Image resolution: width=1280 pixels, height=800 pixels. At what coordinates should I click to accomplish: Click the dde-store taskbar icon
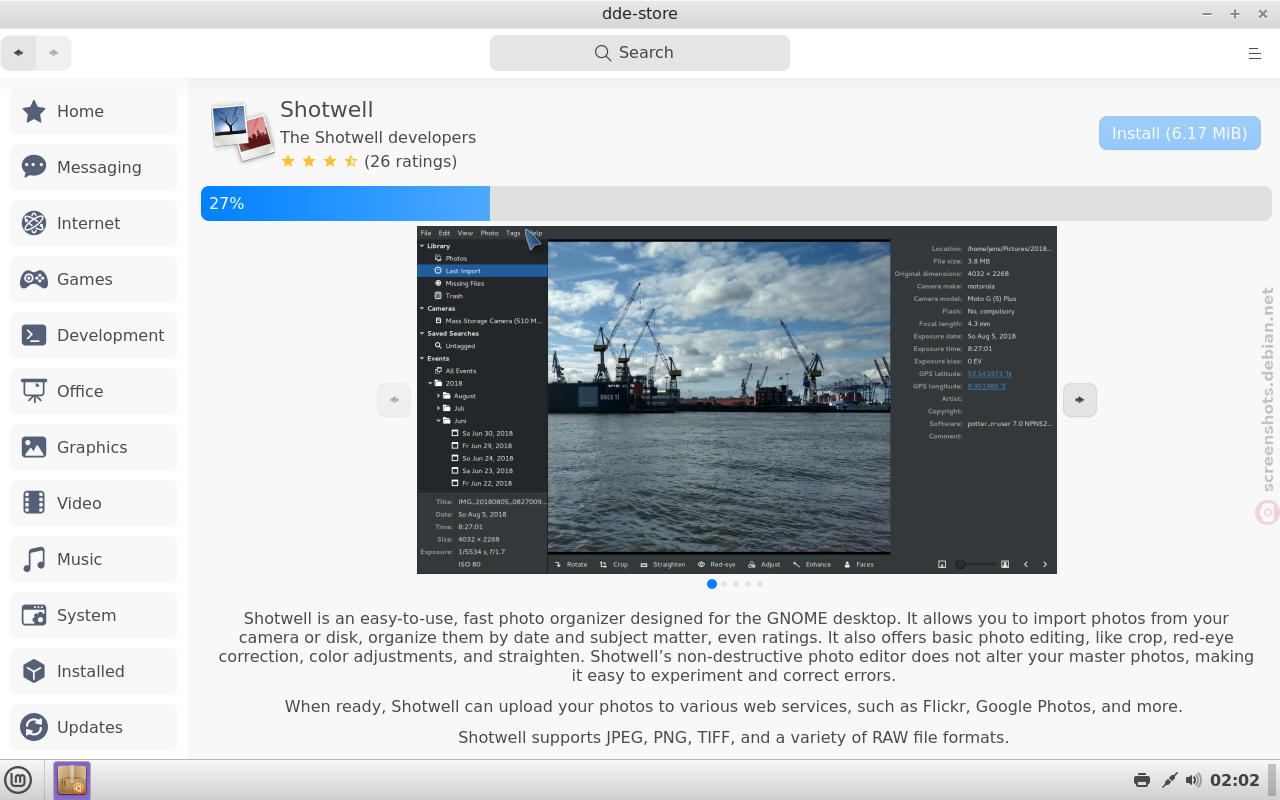pyautogui.click(x=72, y=780)
